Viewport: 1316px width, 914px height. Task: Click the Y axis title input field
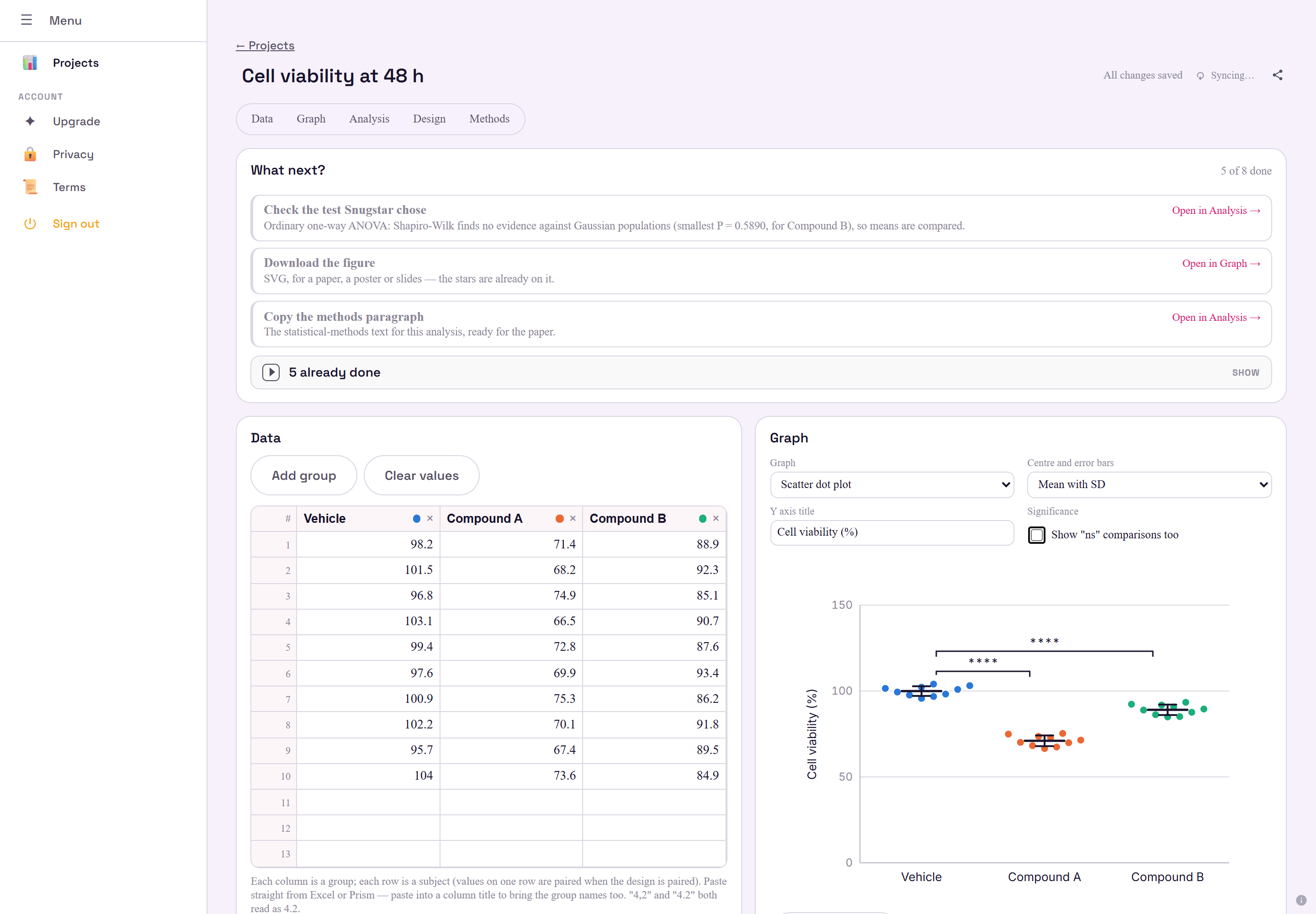tap(891, 532)
